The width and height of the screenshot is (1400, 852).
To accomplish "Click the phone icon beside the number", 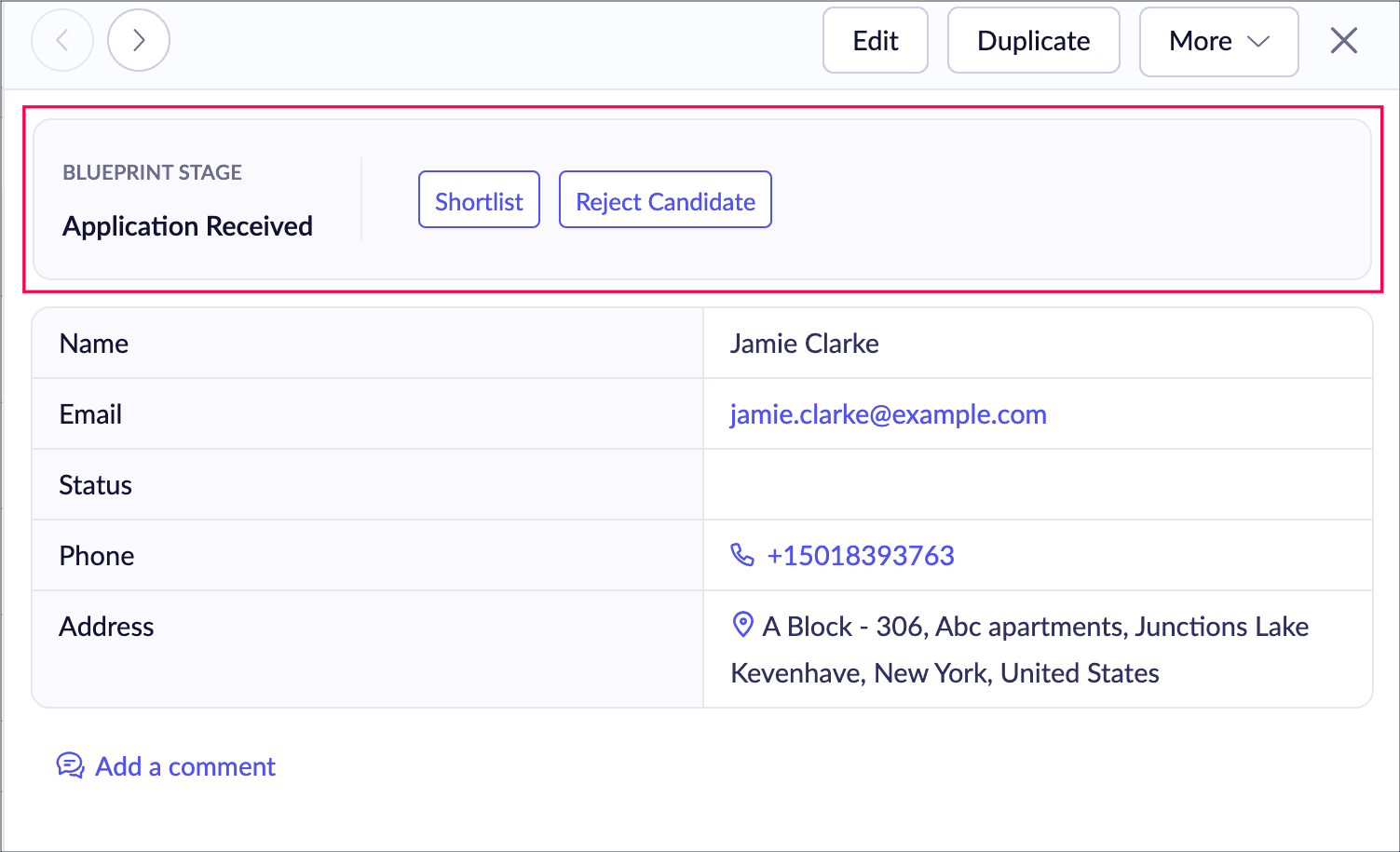I will 742,555.
